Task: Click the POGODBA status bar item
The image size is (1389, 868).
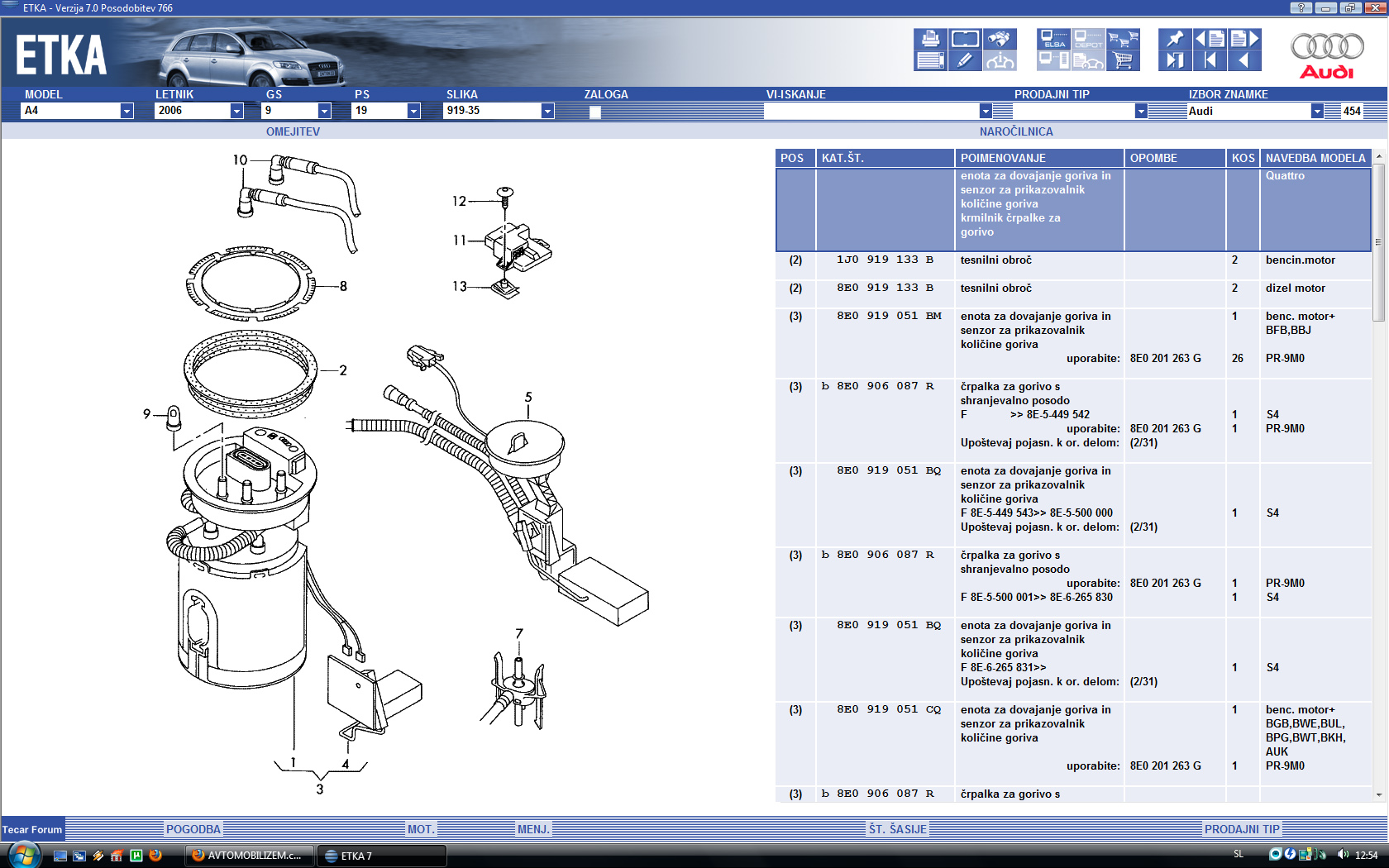Action: [x=193, y=829]
